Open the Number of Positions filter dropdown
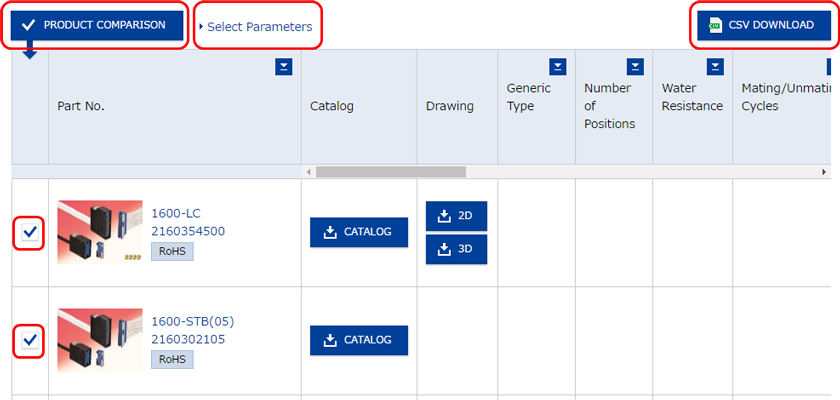Image resolution: width=840 pixels, height=400 pixels. (635, 67)
